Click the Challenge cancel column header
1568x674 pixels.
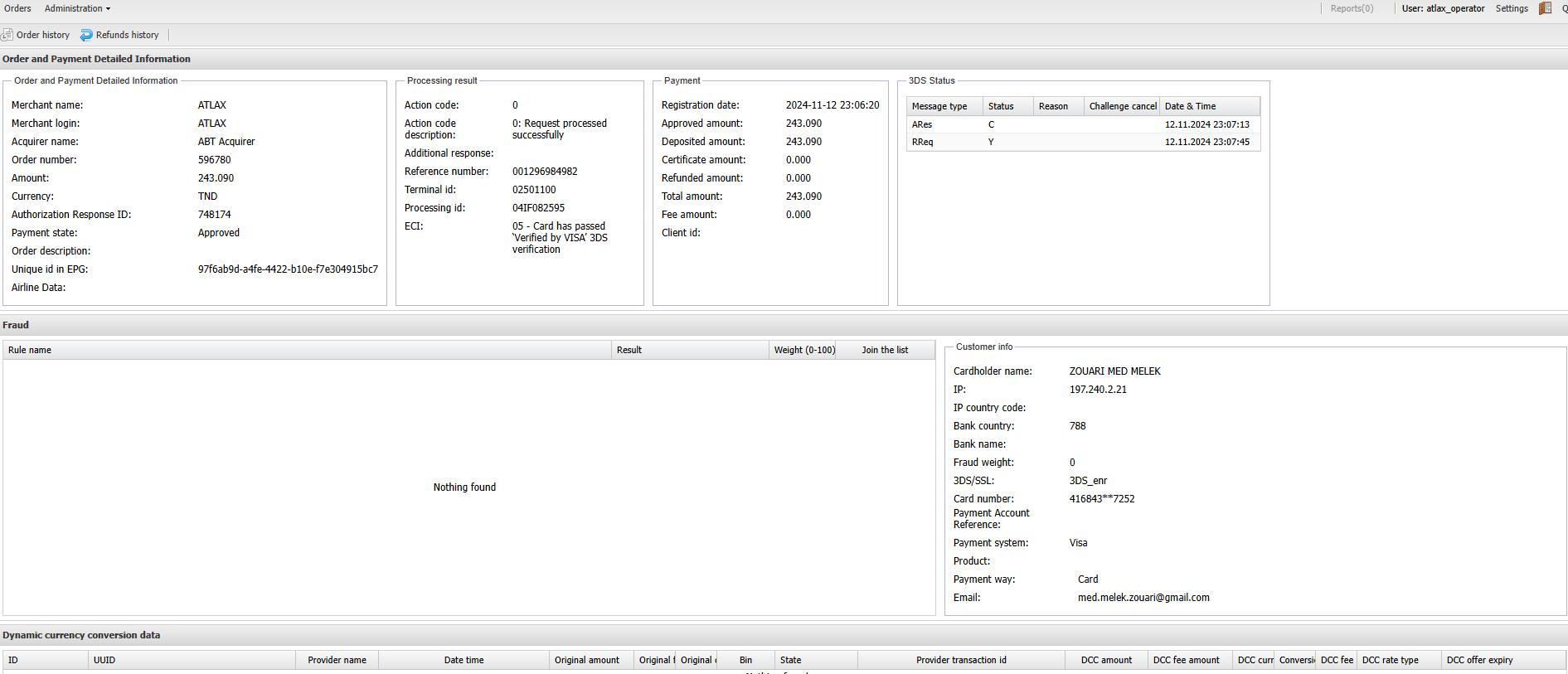click(x=1122, y=106)
